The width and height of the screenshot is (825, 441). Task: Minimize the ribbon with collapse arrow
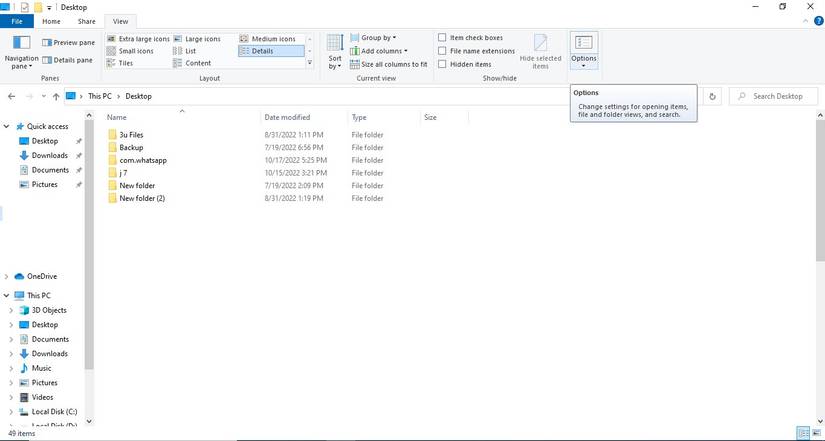tap(806, 21)
